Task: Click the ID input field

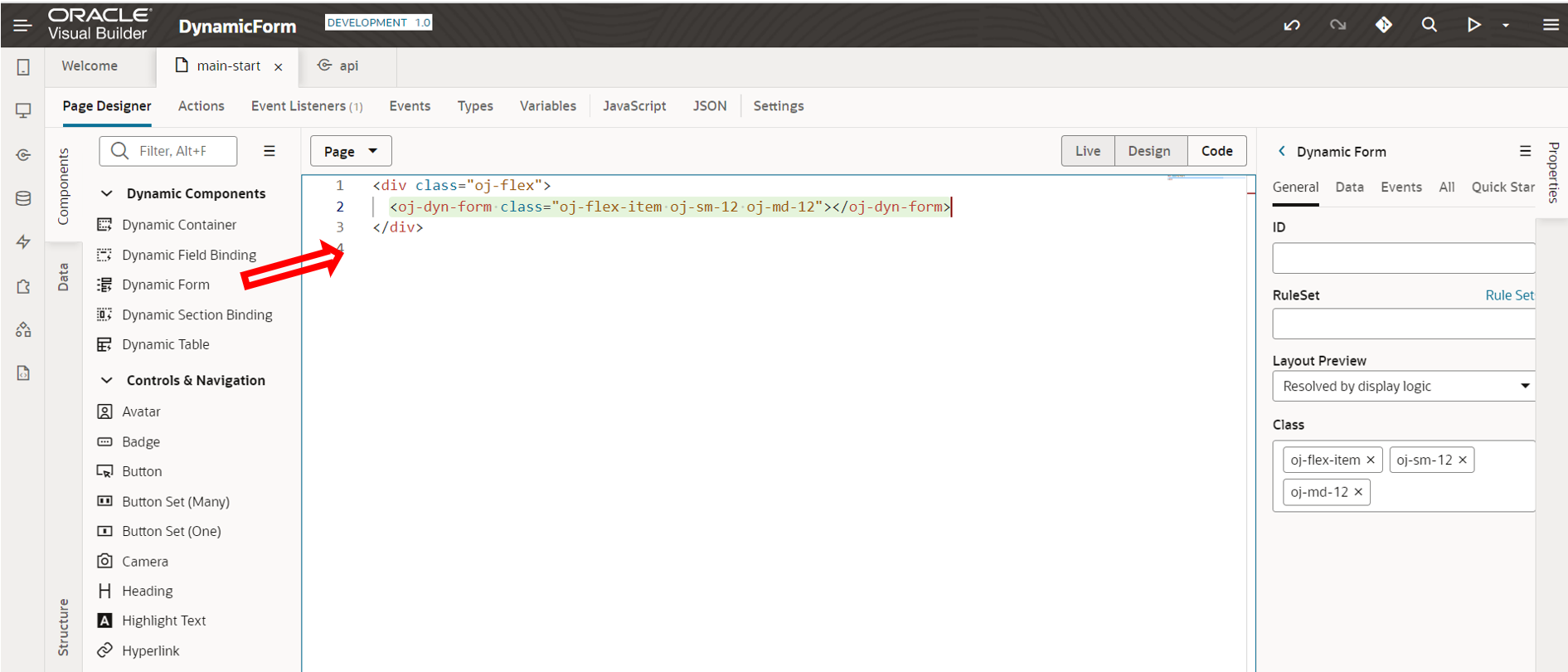Action: (x=1403, y=258)
